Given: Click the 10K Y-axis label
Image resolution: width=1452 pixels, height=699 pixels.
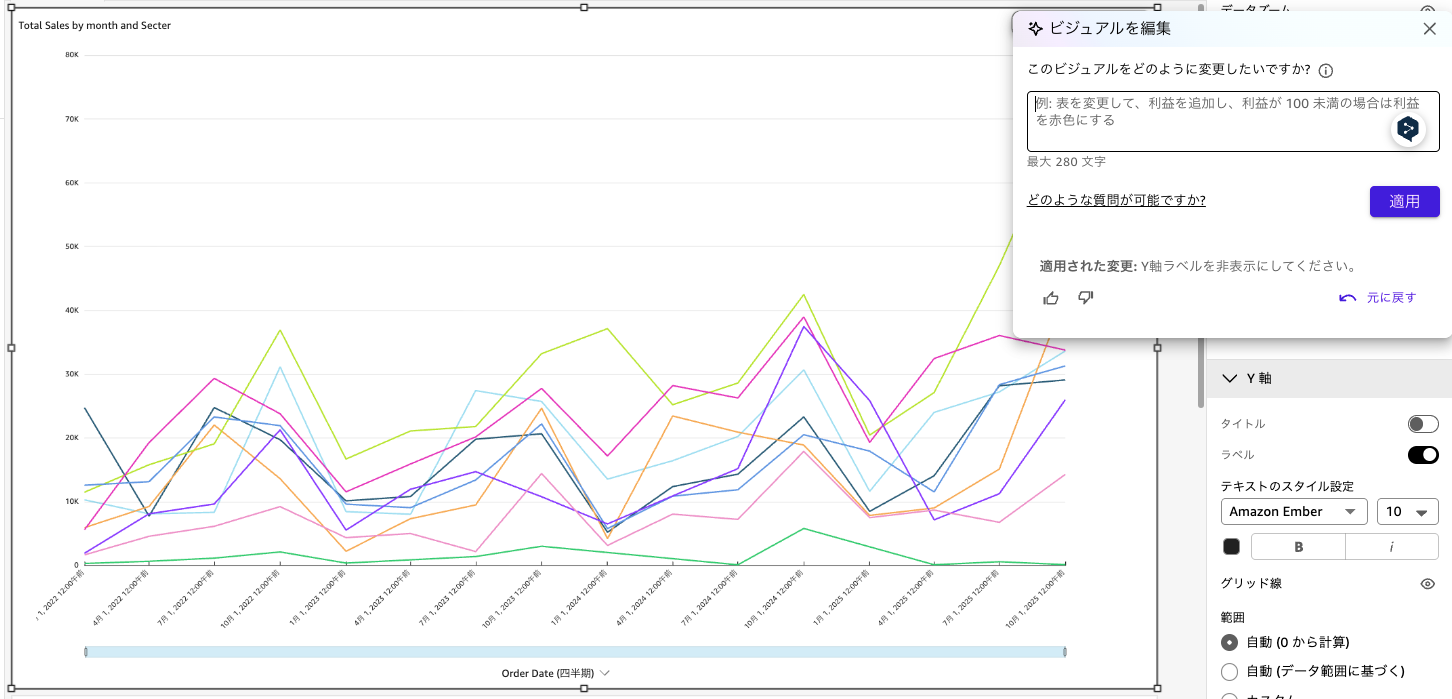Looking at the screenshot, I should click(71, 501).
